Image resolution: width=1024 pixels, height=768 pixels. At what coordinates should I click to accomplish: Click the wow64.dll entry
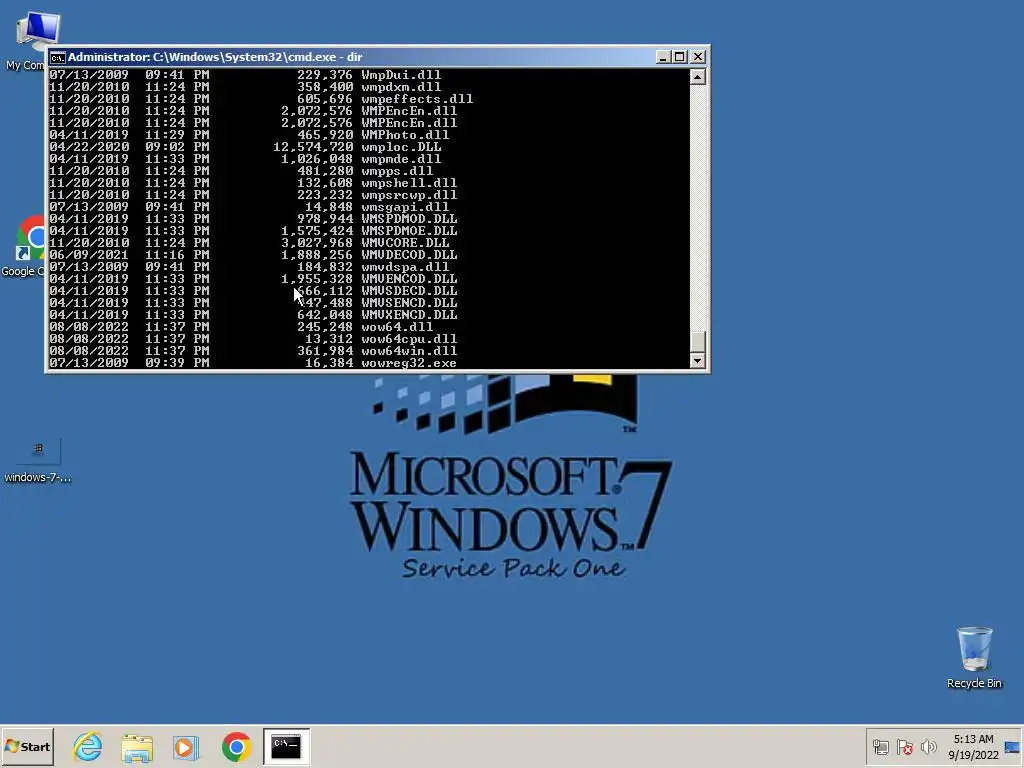pos(397,327)
